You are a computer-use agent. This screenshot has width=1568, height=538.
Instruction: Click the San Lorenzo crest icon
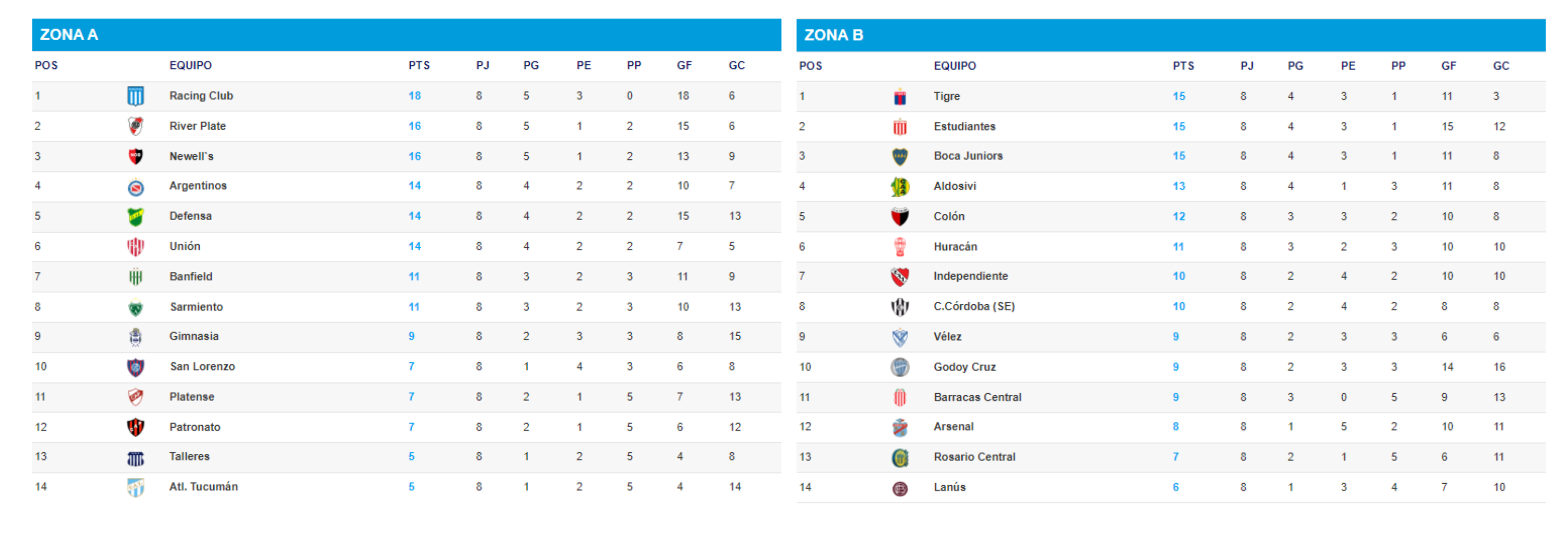[x=135, y=367]
